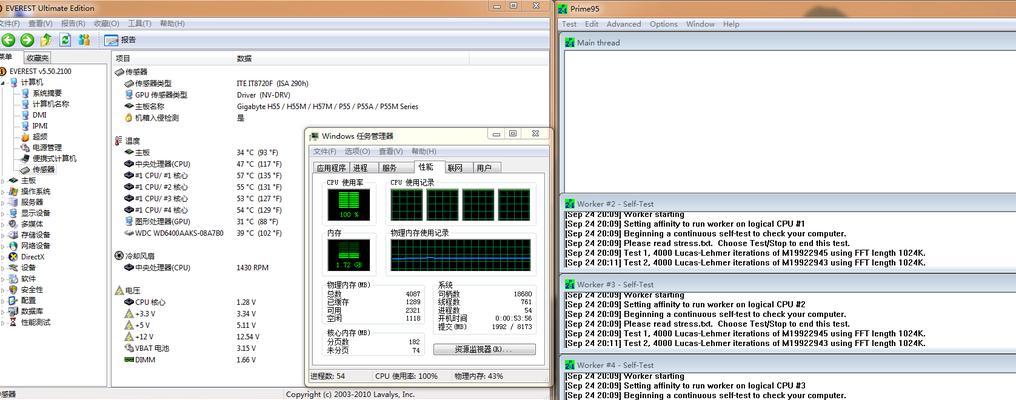Expand the 多媒体 tree node

click(x=3, y=224)
